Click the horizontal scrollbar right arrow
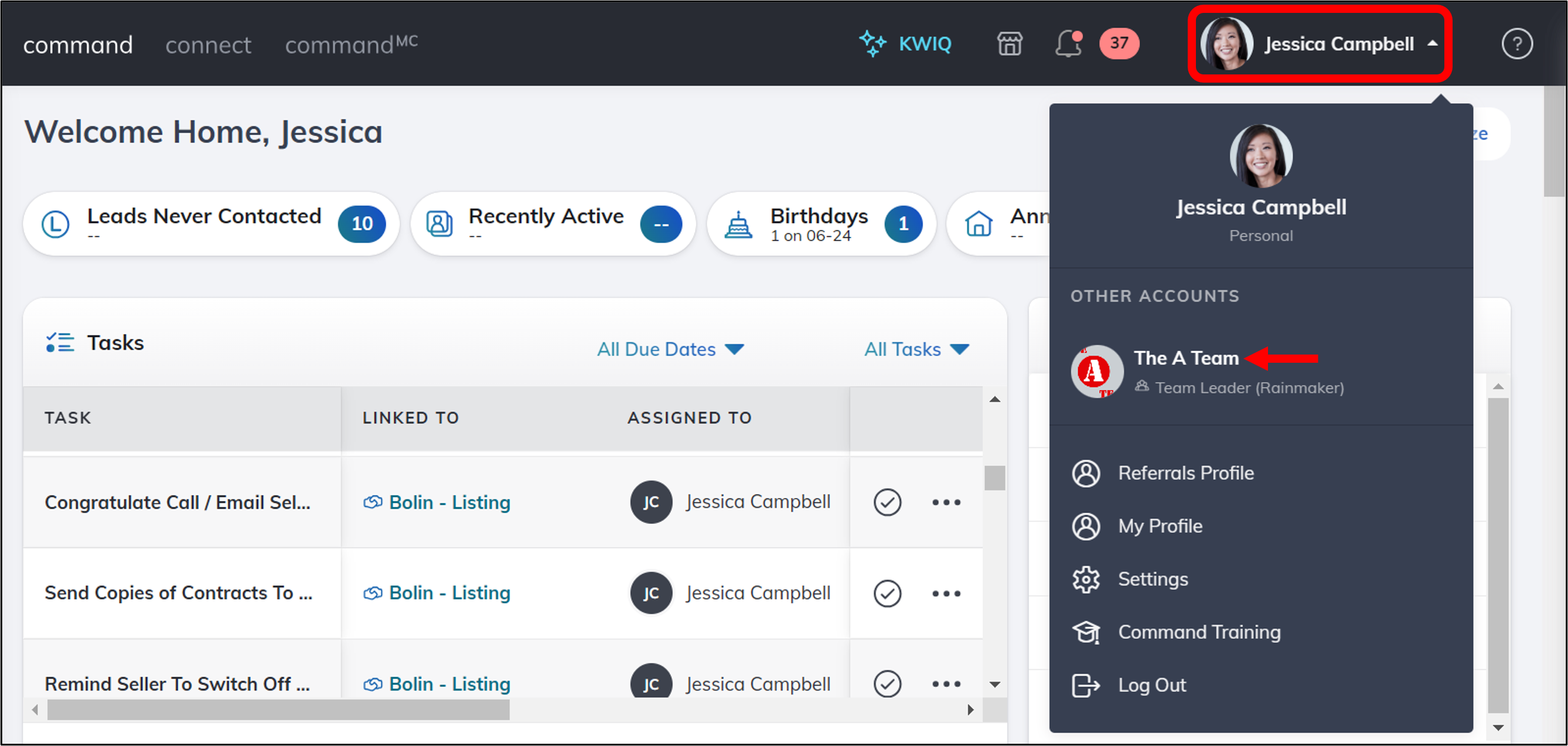Screen dimensions: 1568x746 (x=970, y=710)
